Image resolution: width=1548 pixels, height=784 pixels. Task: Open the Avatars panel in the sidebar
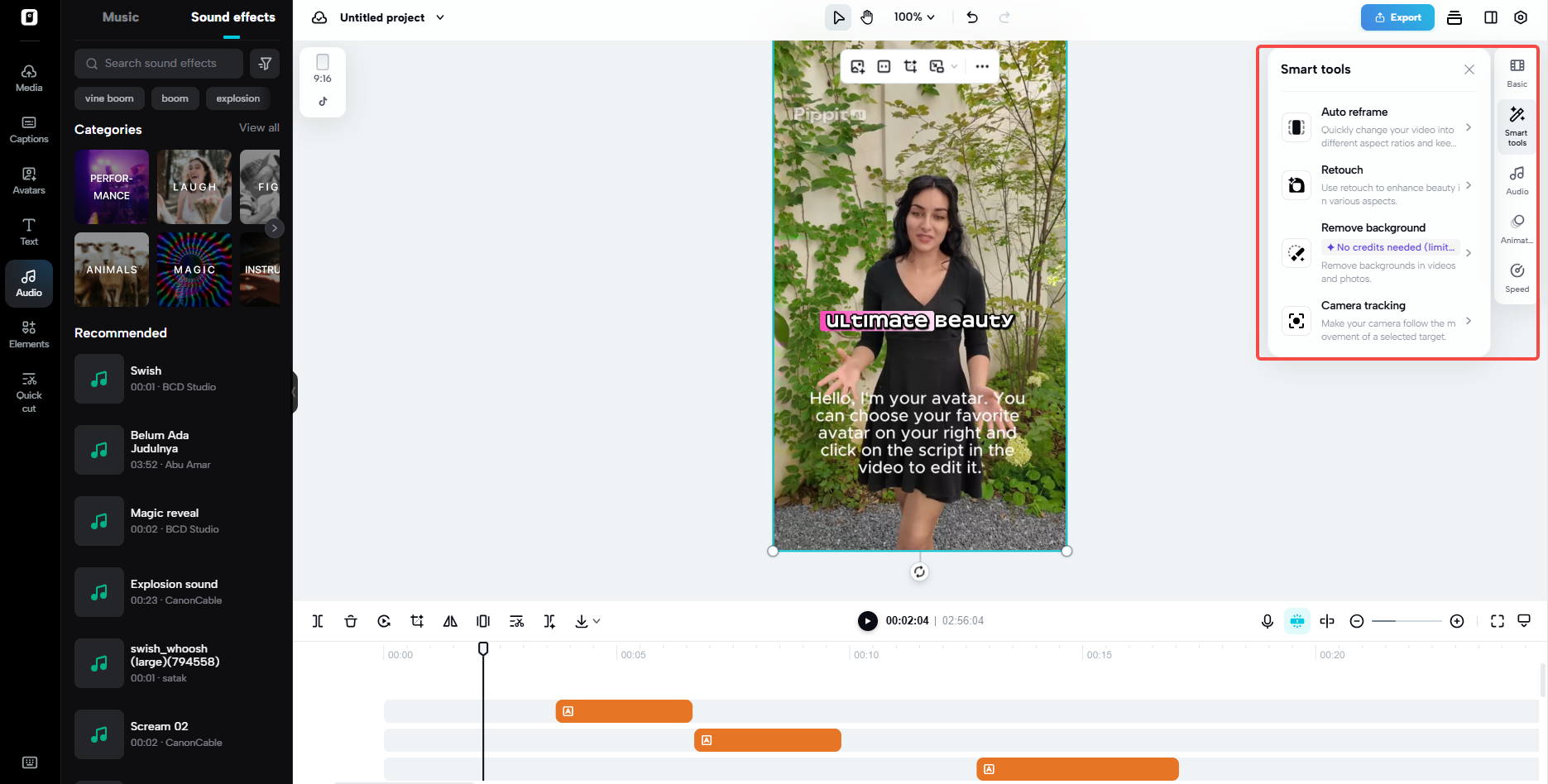pos(29,180)
